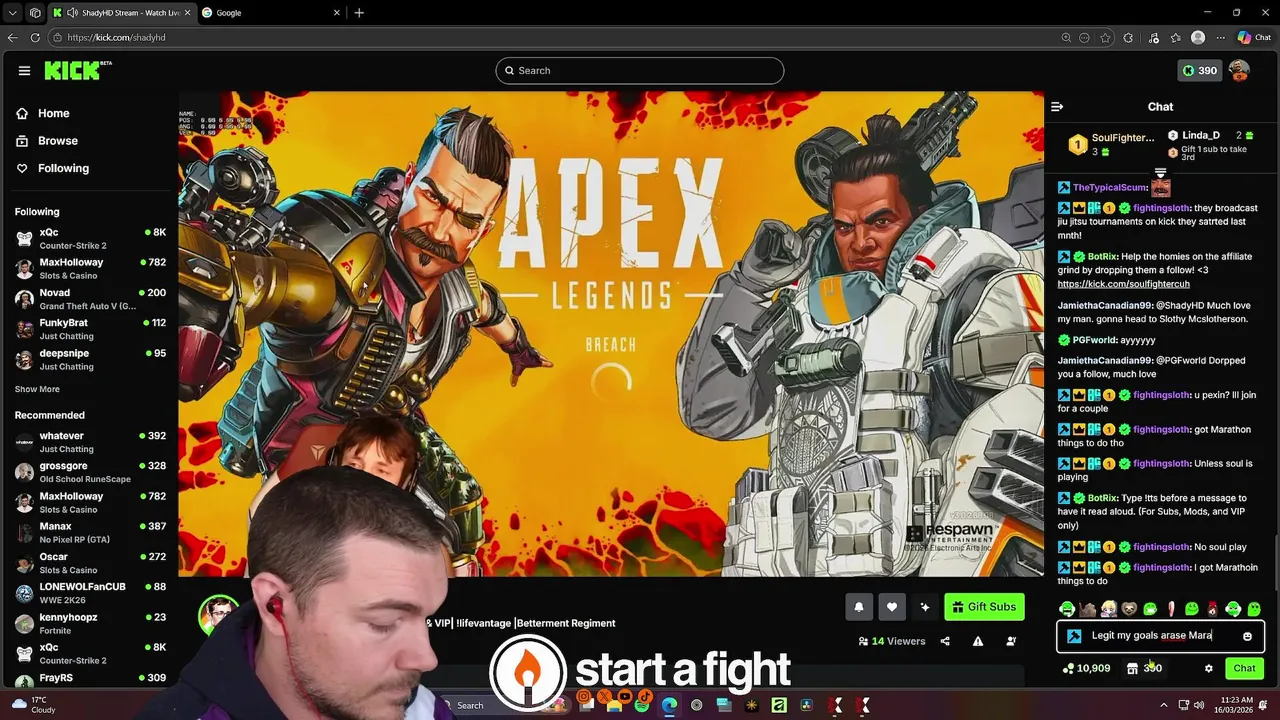Open xQc Counter-Strike 2 followed channel
This screenshot has width=1280, height=720.
90,238
